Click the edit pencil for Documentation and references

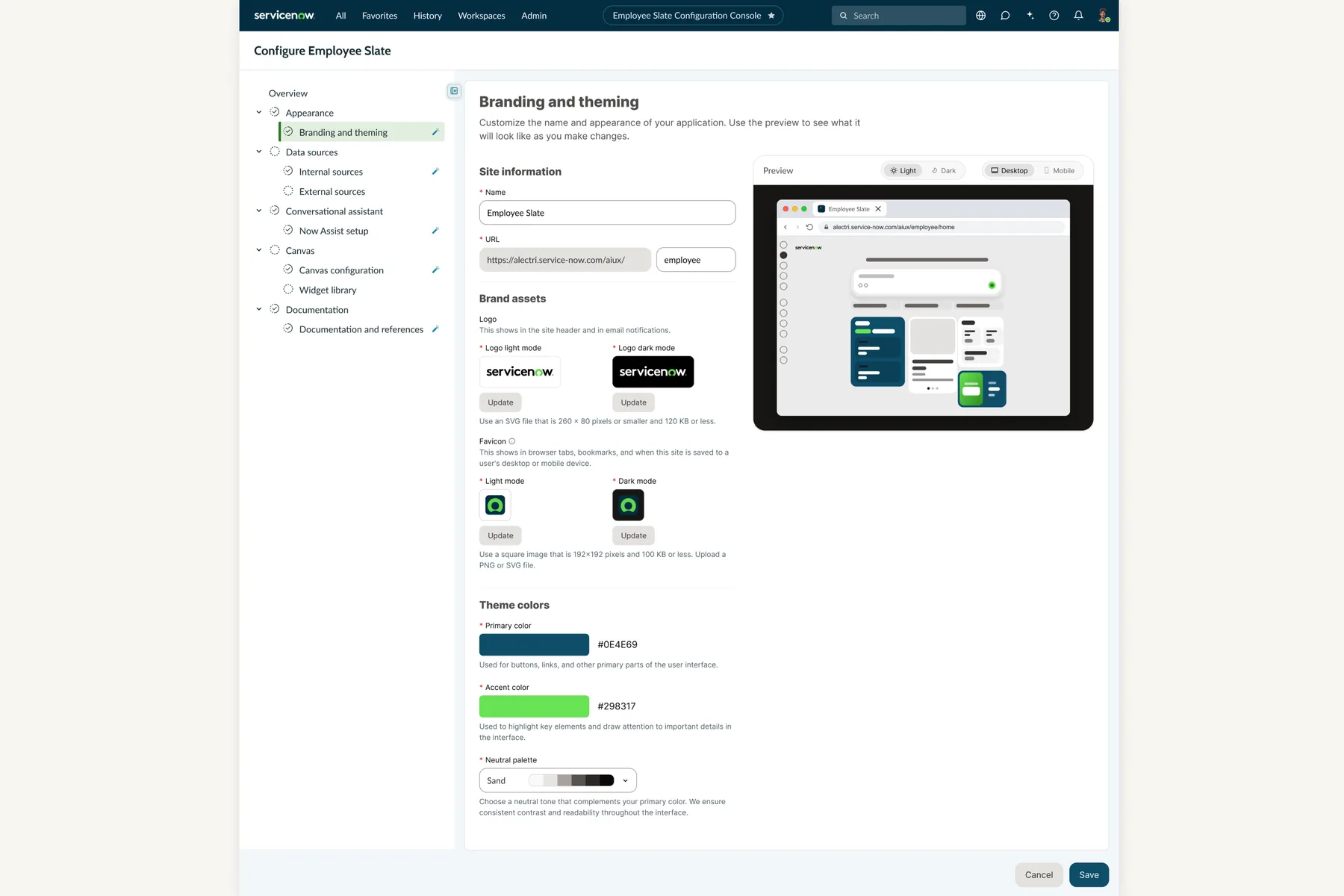click(435, 329)
